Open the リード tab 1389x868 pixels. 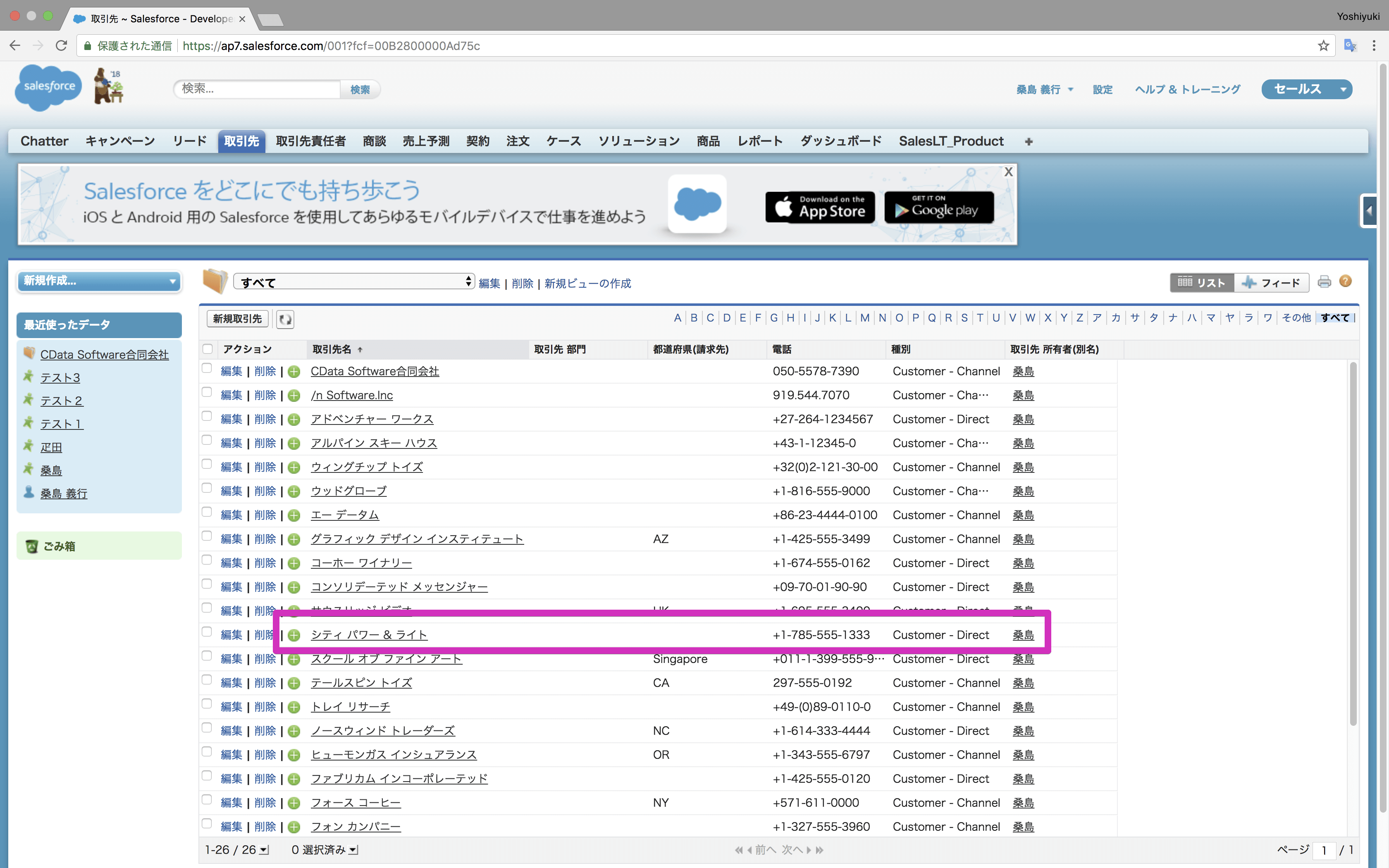click(x=189, y=141)
